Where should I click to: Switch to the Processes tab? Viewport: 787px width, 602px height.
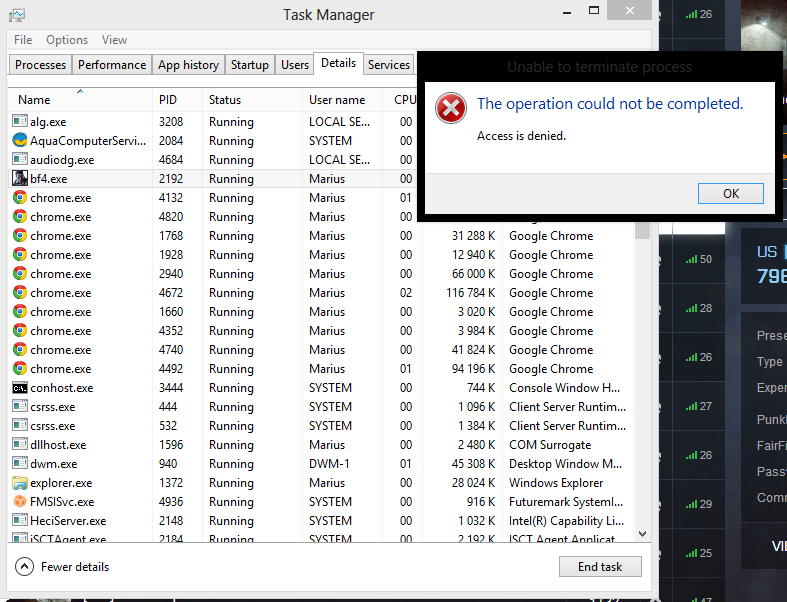(40, 65)
